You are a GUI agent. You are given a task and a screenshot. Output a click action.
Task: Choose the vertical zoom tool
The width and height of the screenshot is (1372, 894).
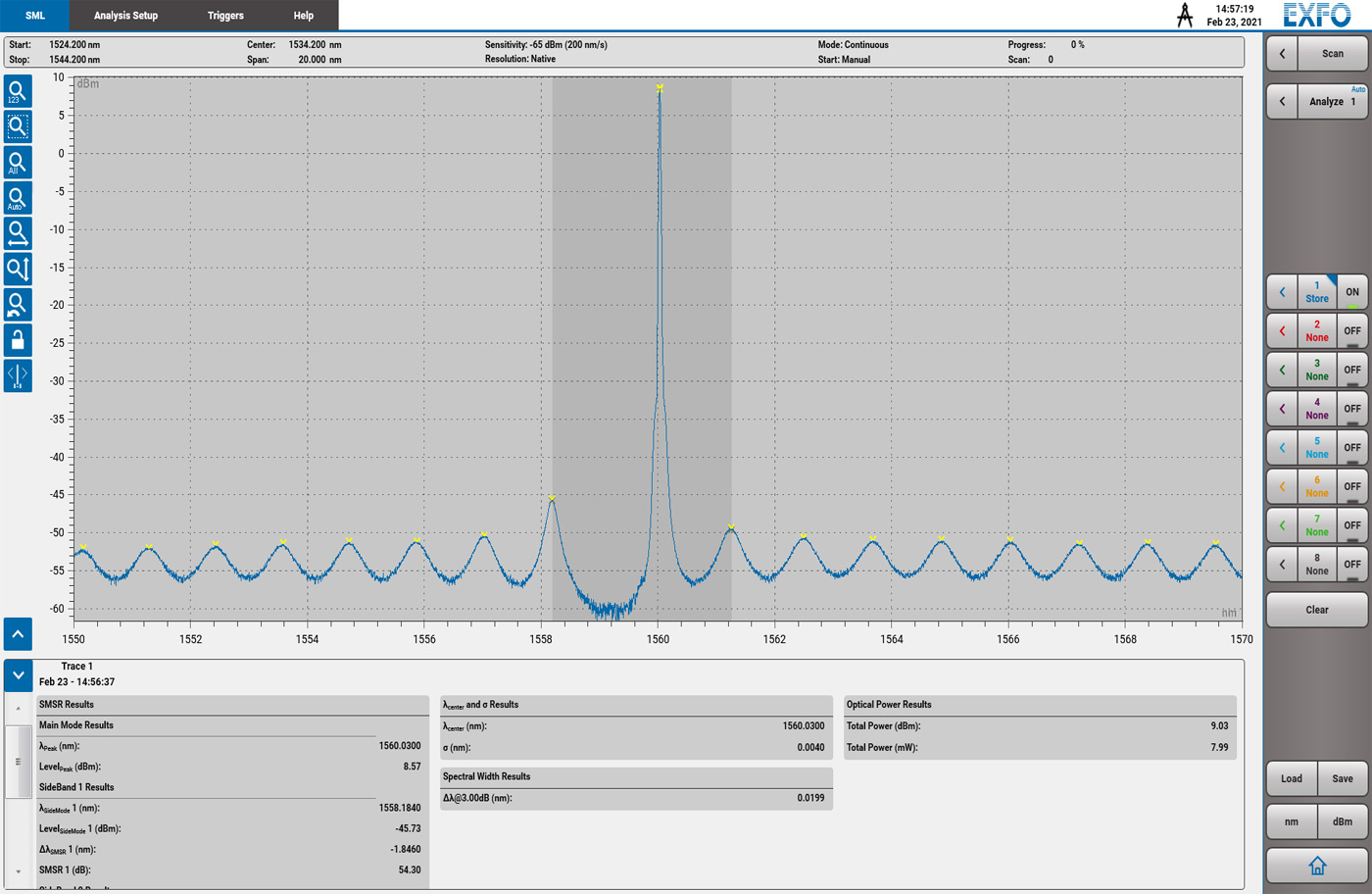pyautogui.click(x=18, y=269)
